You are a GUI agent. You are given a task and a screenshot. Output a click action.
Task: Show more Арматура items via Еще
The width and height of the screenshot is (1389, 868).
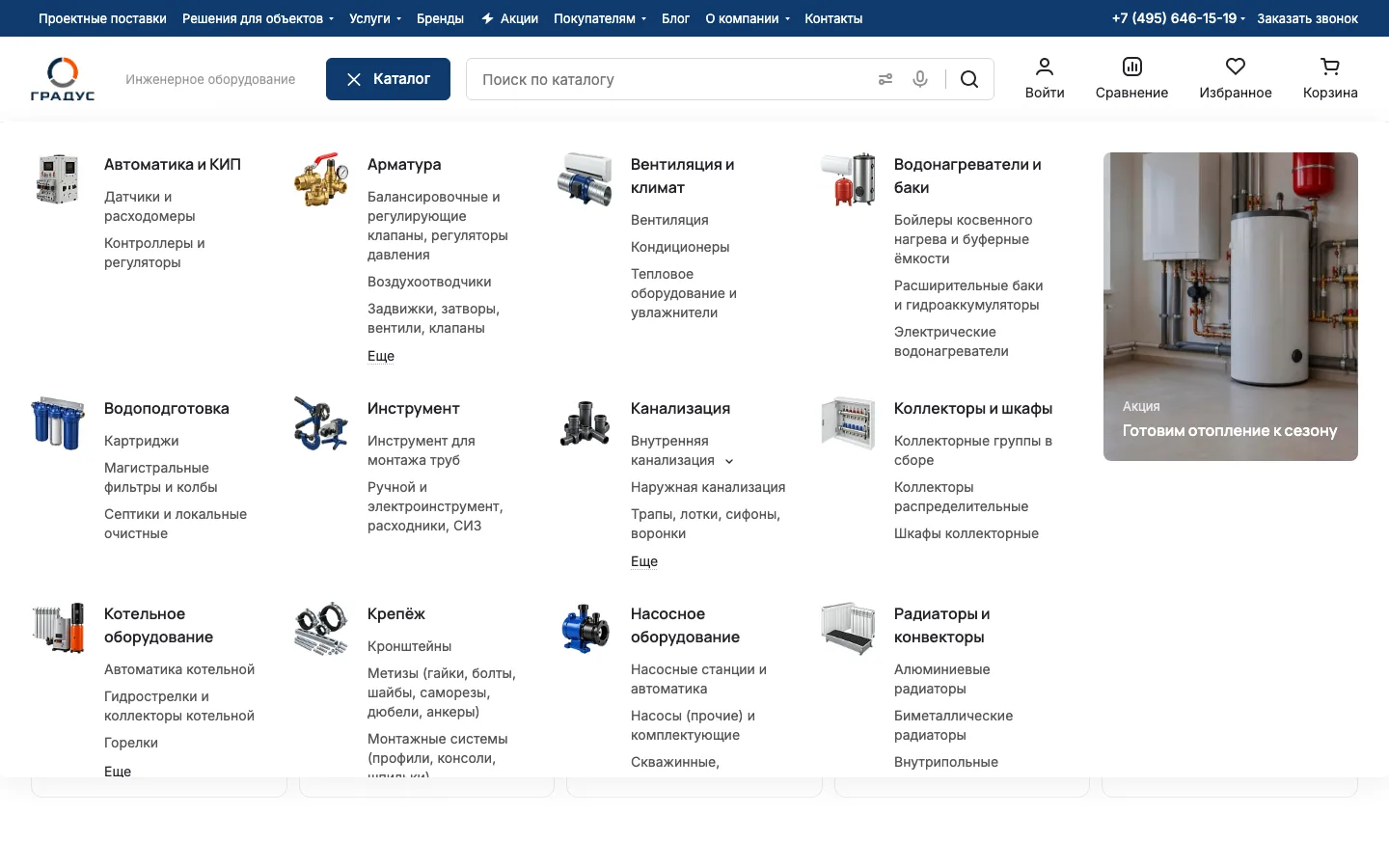[x=381, y=356]
